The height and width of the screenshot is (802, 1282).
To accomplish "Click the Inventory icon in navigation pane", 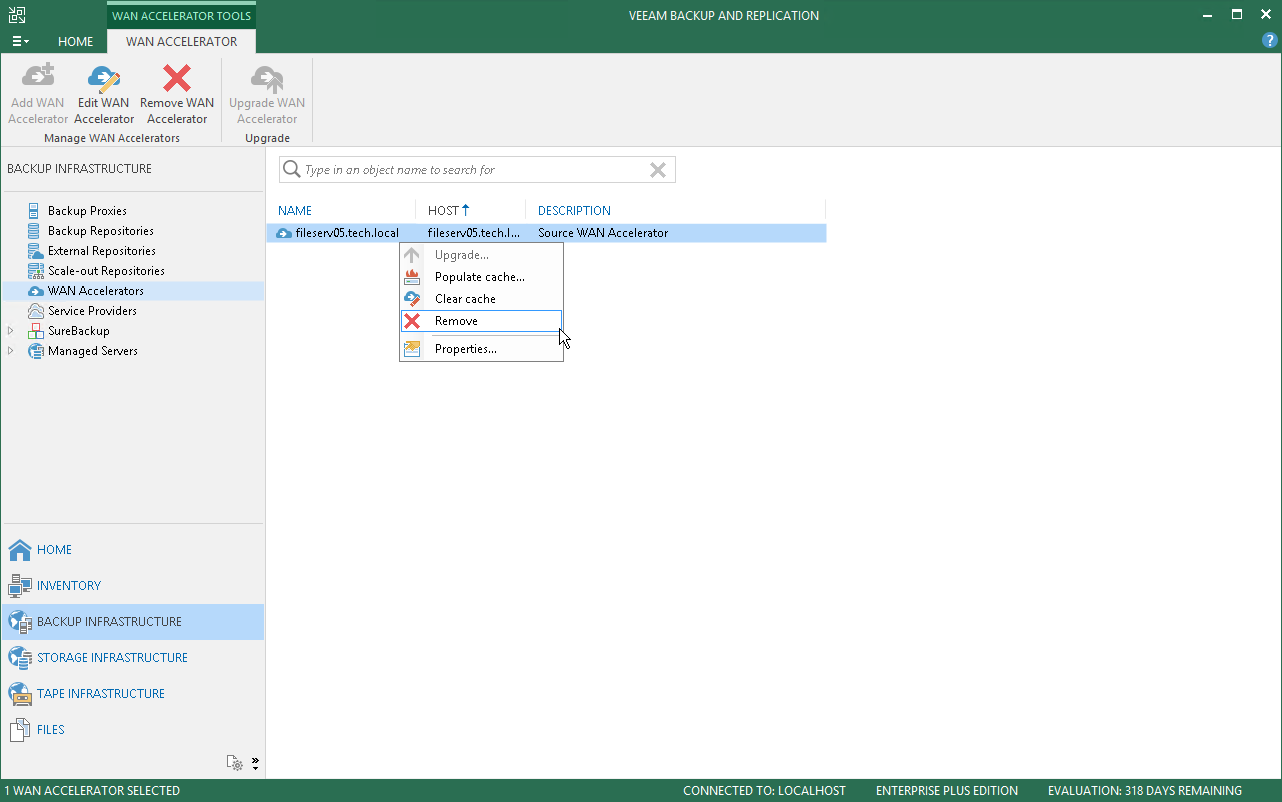I will [x=20, y=586].
